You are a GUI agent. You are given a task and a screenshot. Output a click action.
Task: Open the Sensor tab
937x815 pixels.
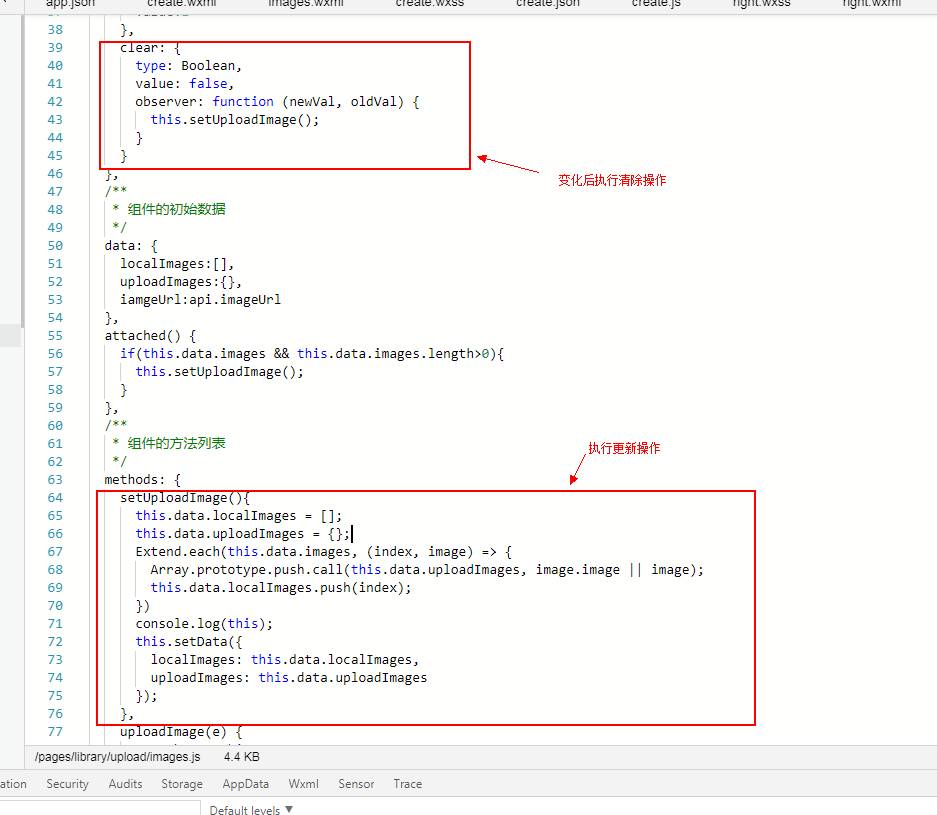pos(356,784)
